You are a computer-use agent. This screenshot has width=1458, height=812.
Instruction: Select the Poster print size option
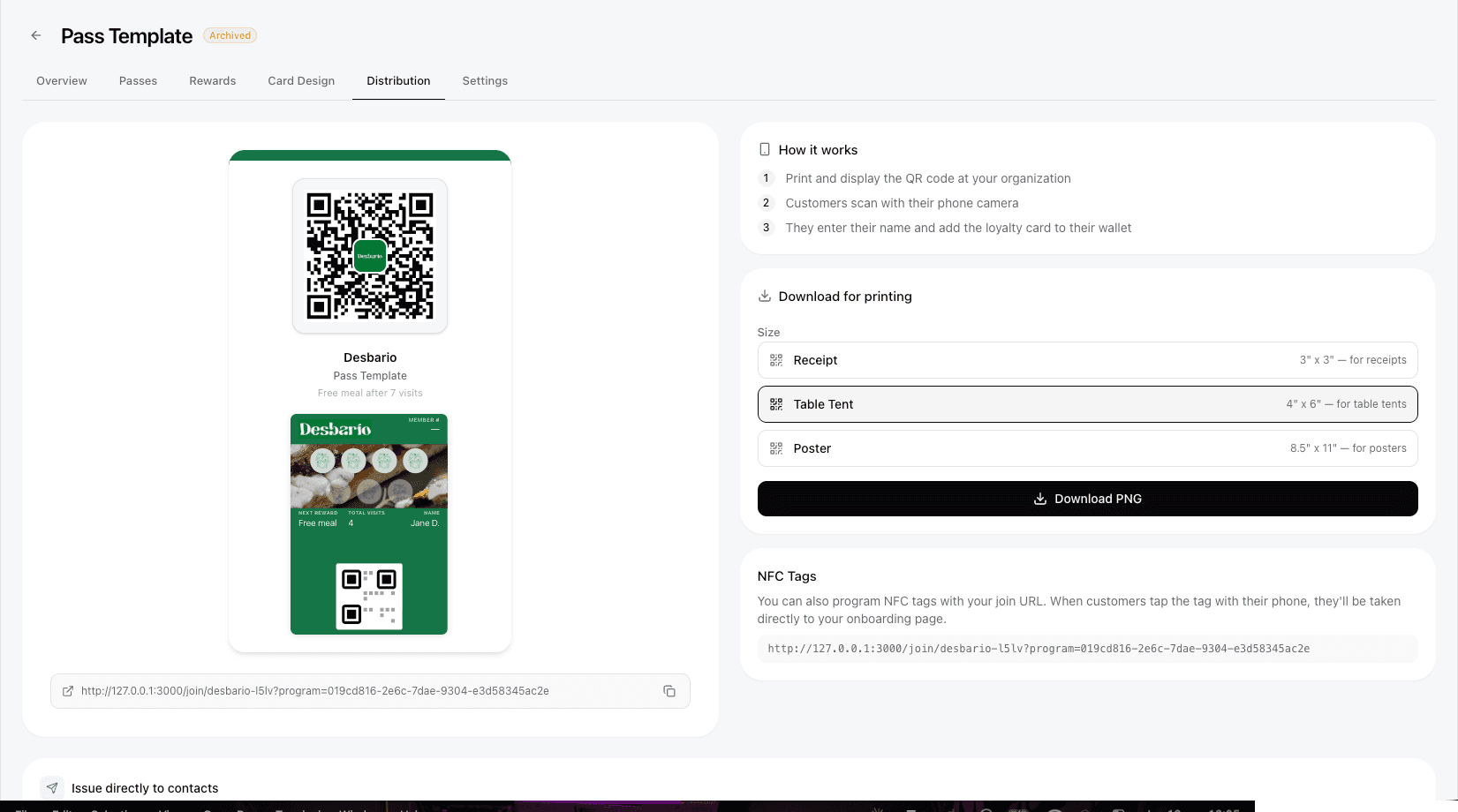click(x=1087, y=448)
